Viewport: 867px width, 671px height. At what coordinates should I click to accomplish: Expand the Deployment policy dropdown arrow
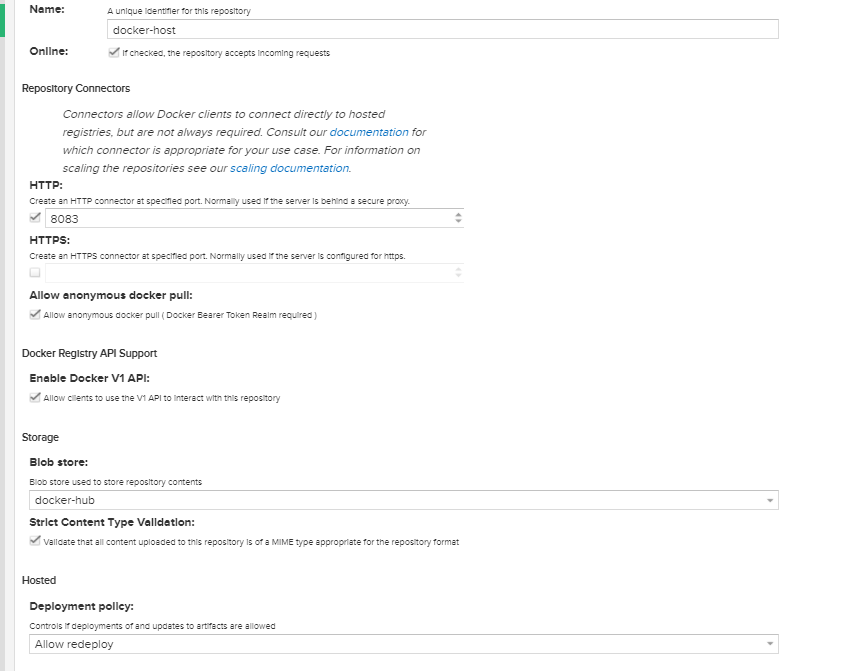click(769, 644)
